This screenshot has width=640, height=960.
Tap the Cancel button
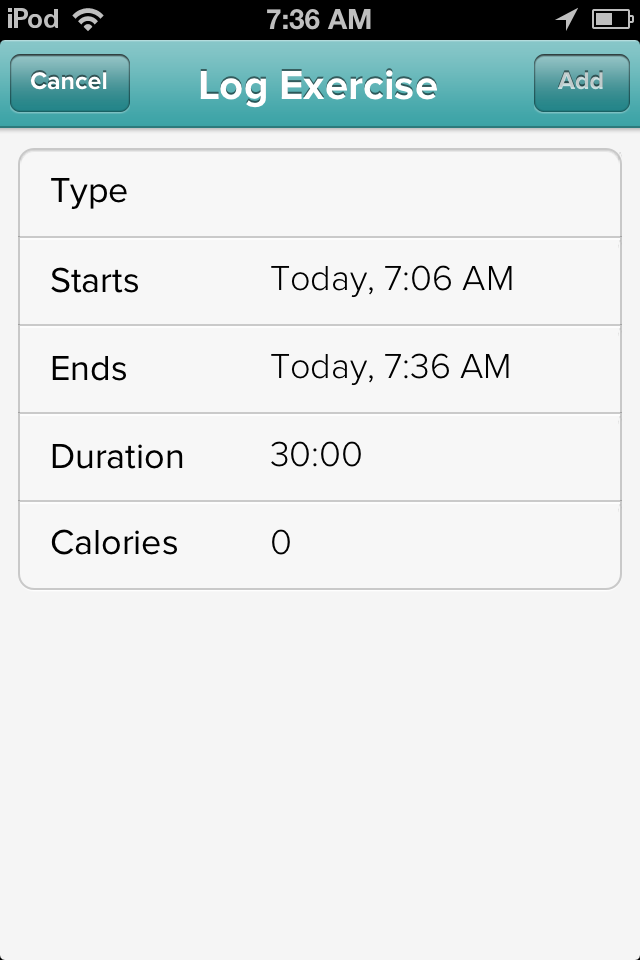point(70,83)
